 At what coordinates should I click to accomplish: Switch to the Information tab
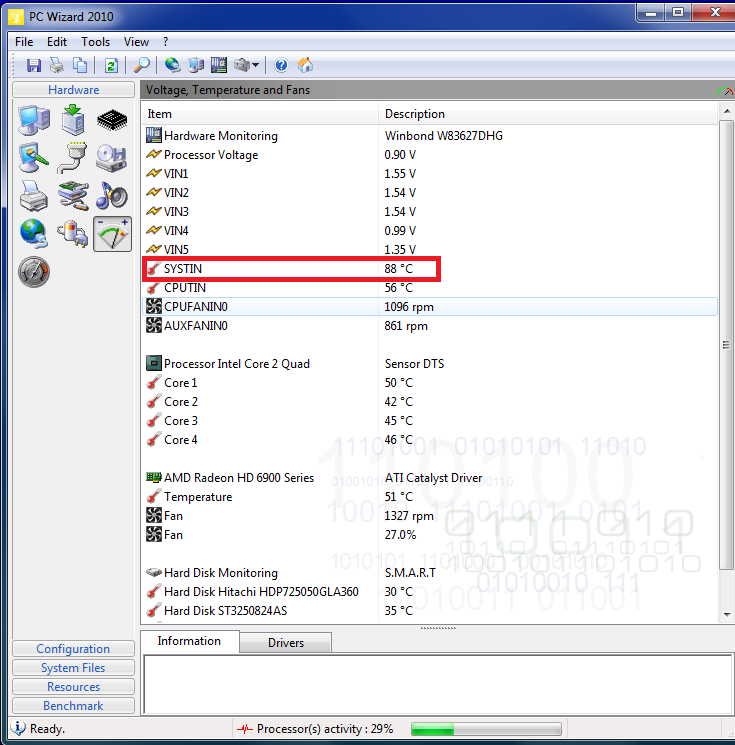point(189,641)
